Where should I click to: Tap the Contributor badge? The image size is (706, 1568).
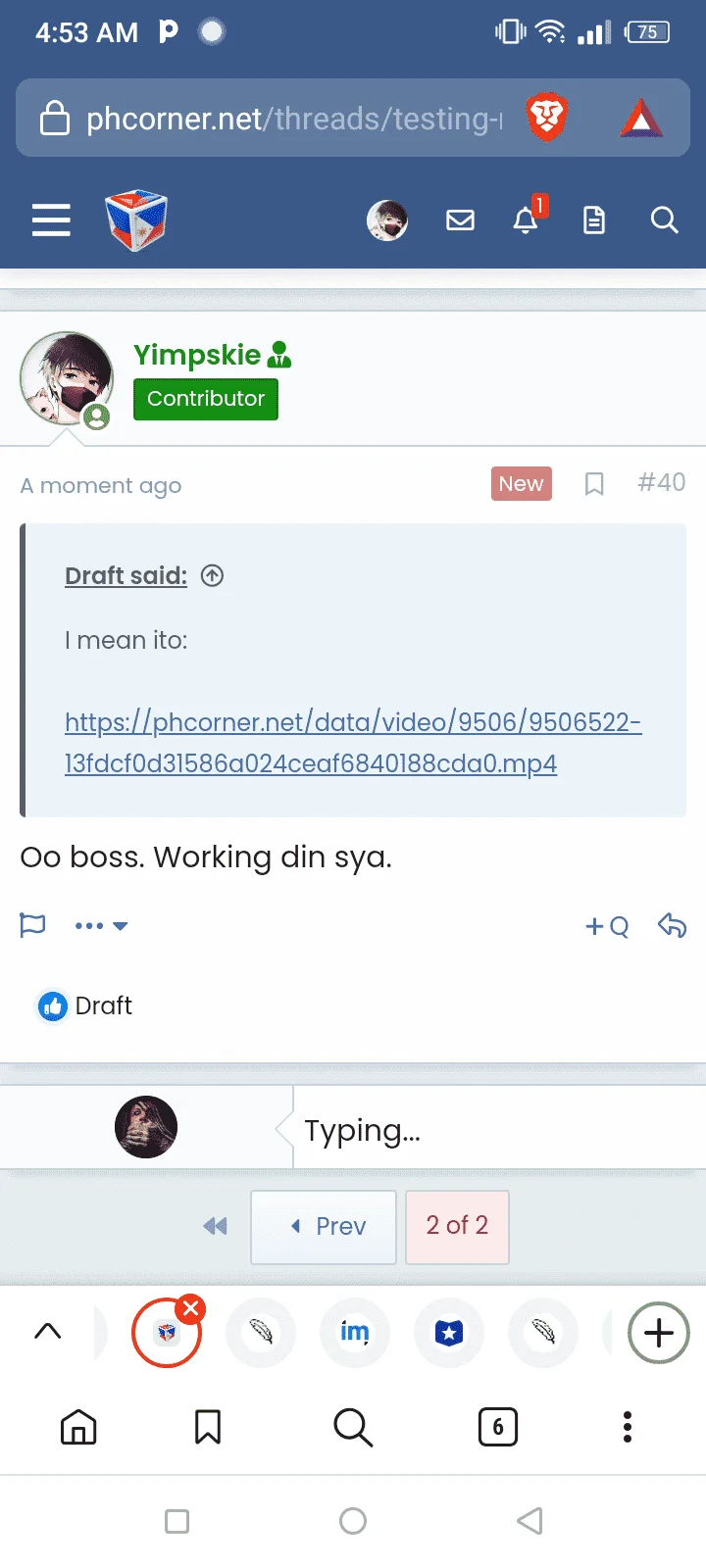coord(206,399)
